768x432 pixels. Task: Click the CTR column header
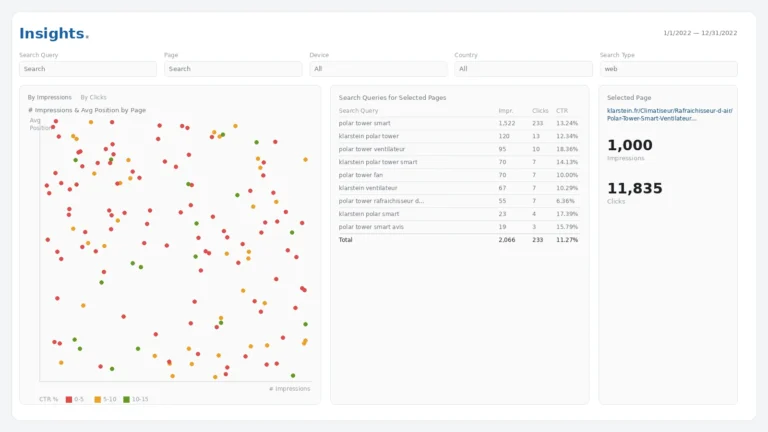click(x=562, y=111)
